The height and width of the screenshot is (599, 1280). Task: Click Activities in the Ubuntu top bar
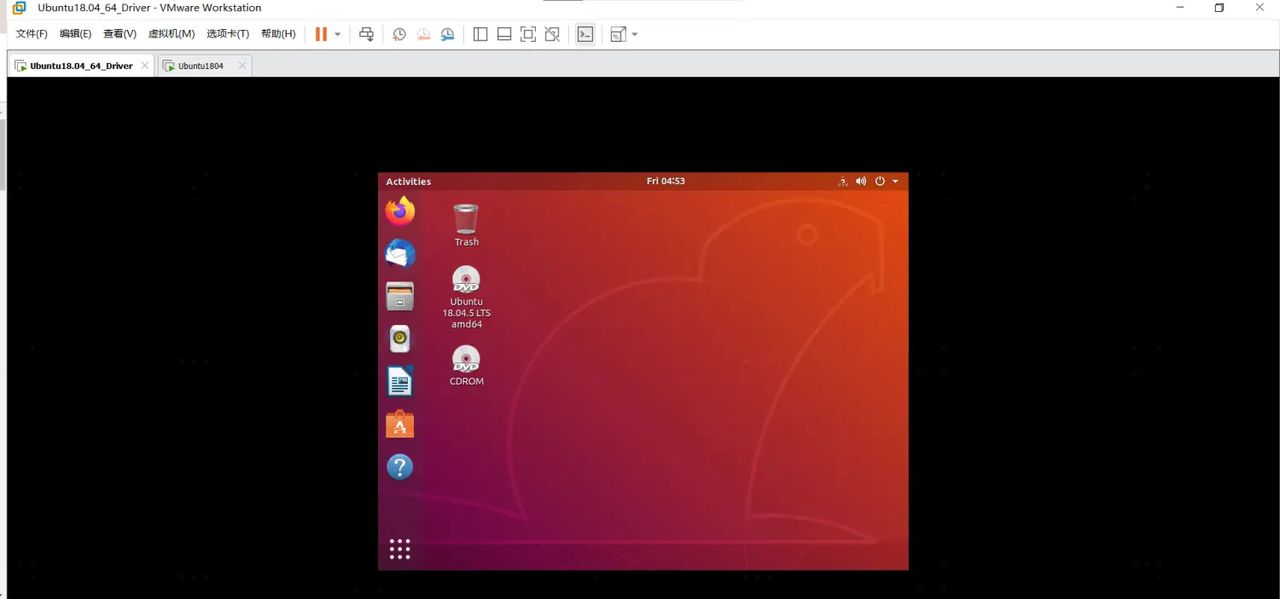408,181
